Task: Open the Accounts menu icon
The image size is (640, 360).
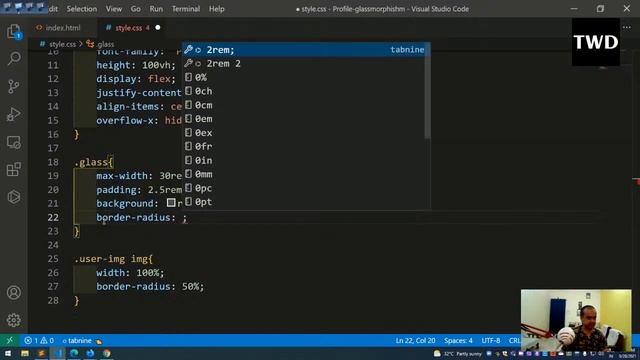Action: [x=13, y=293]
